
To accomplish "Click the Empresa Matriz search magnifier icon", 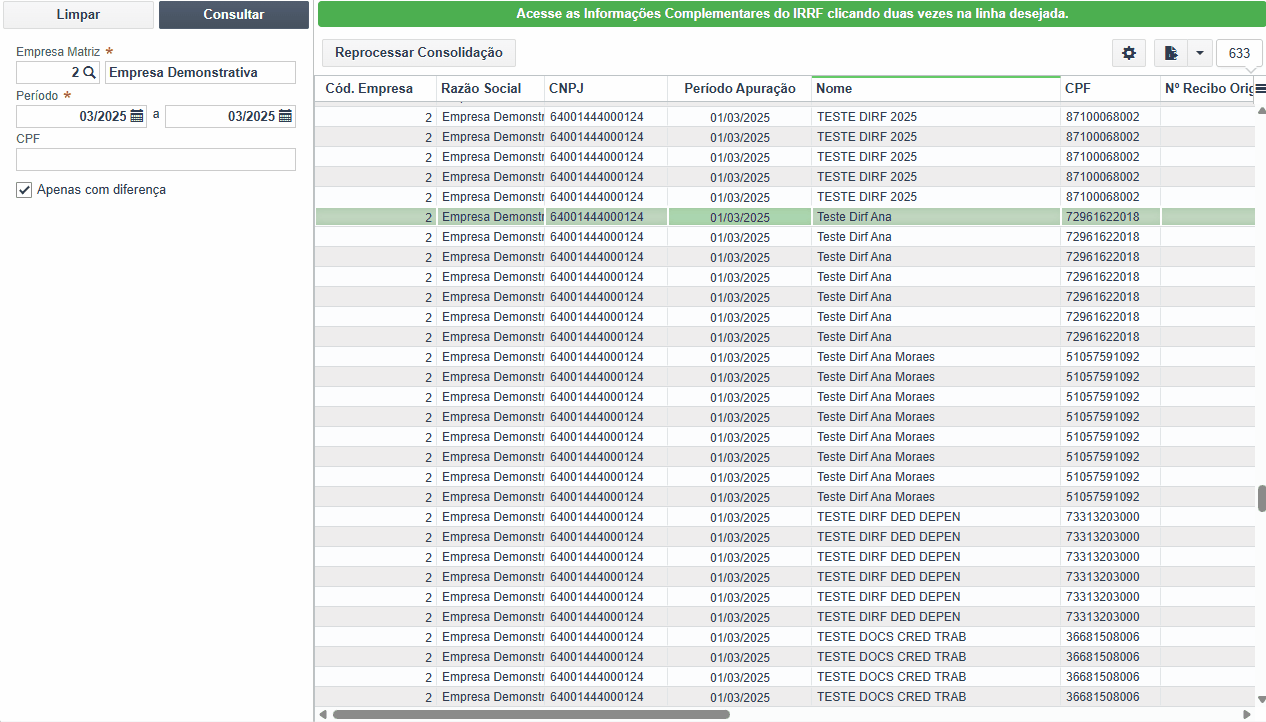I will coord(89,72).
